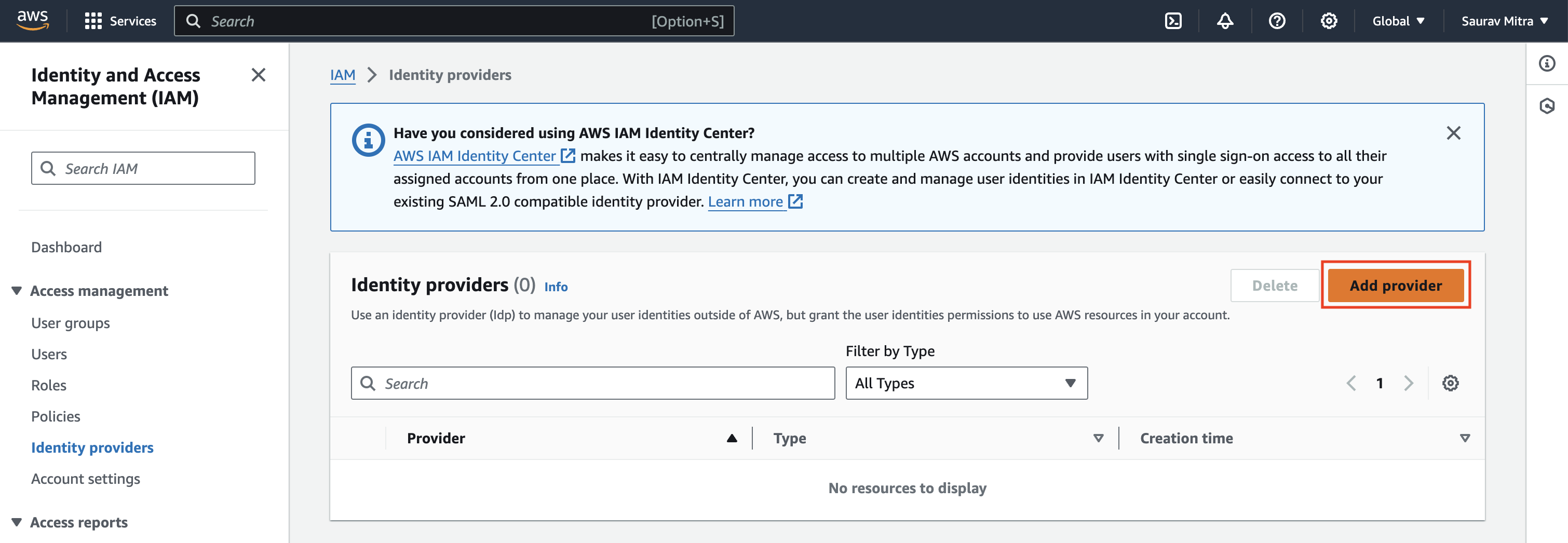Open the notifications bell
Image resolution: width=1568 pixels, height=543 pixels.
(1225, 21)
